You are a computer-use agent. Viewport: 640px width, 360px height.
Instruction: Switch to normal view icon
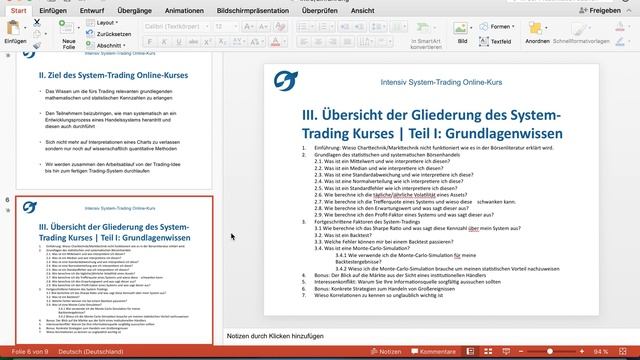click(x=470, y=351)
